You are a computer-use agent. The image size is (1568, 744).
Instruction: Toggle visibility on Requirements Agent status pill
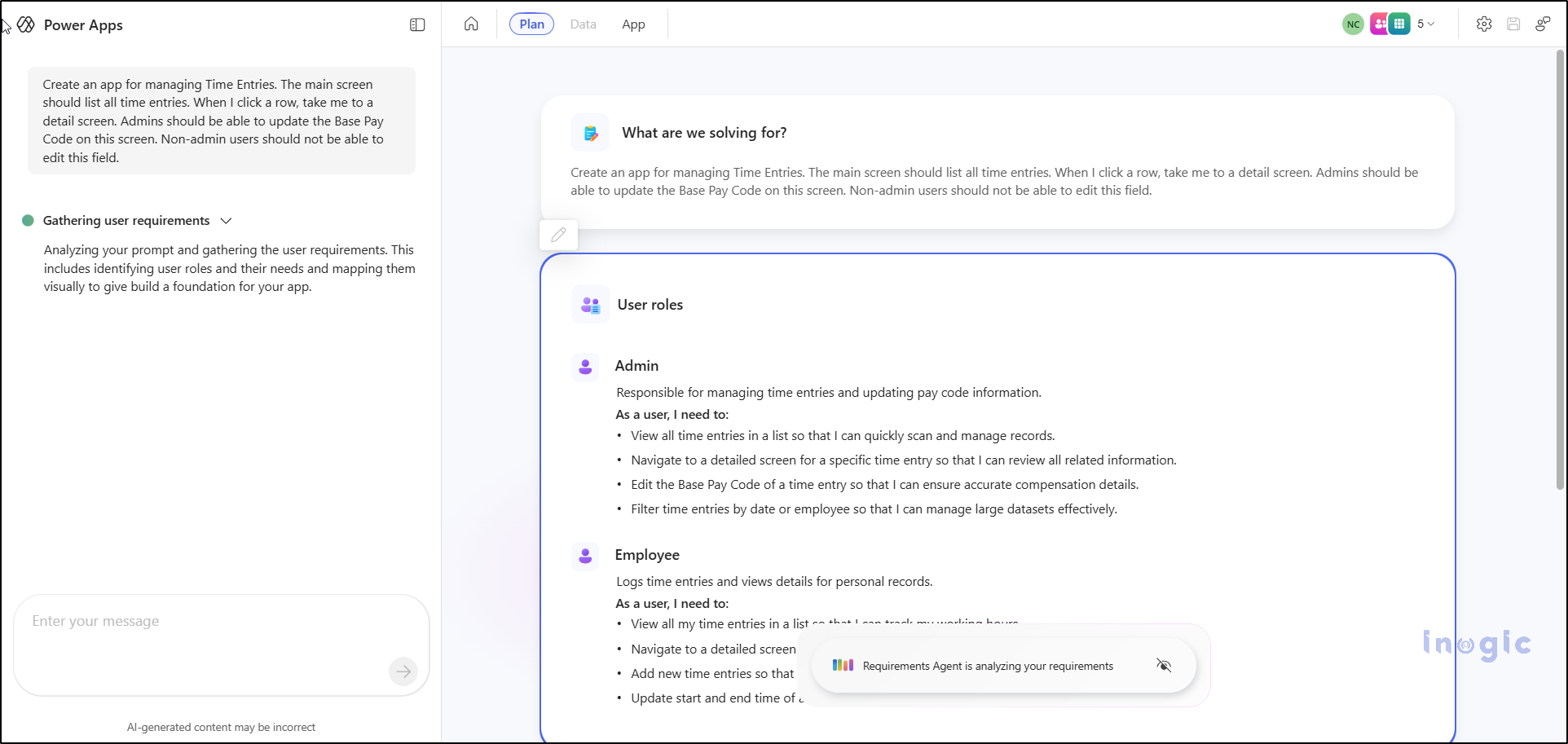click(1164, 665)
